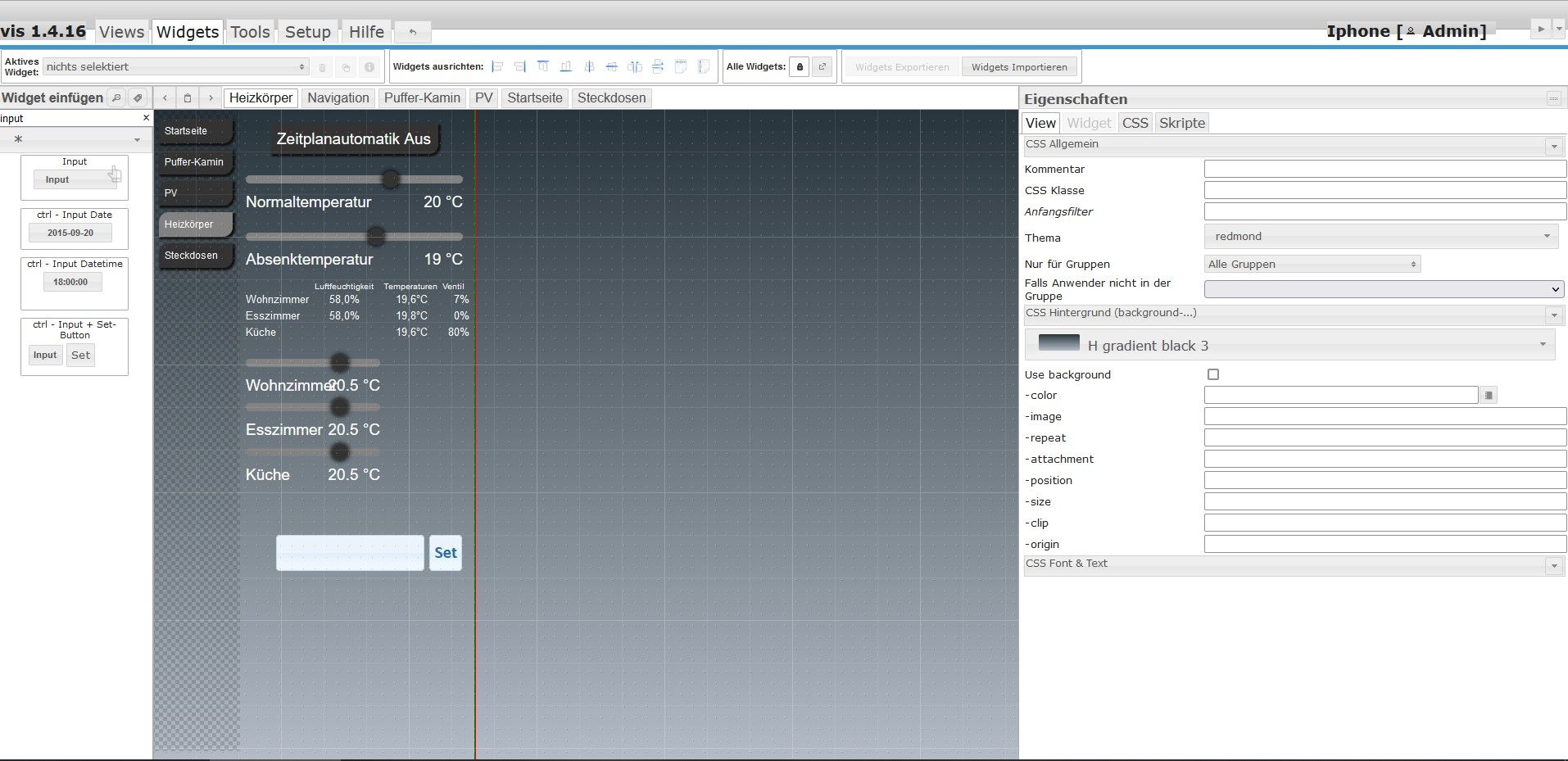Open the Tools menu
This screenshot has height=761, width=1568.
tap(250, 32)
